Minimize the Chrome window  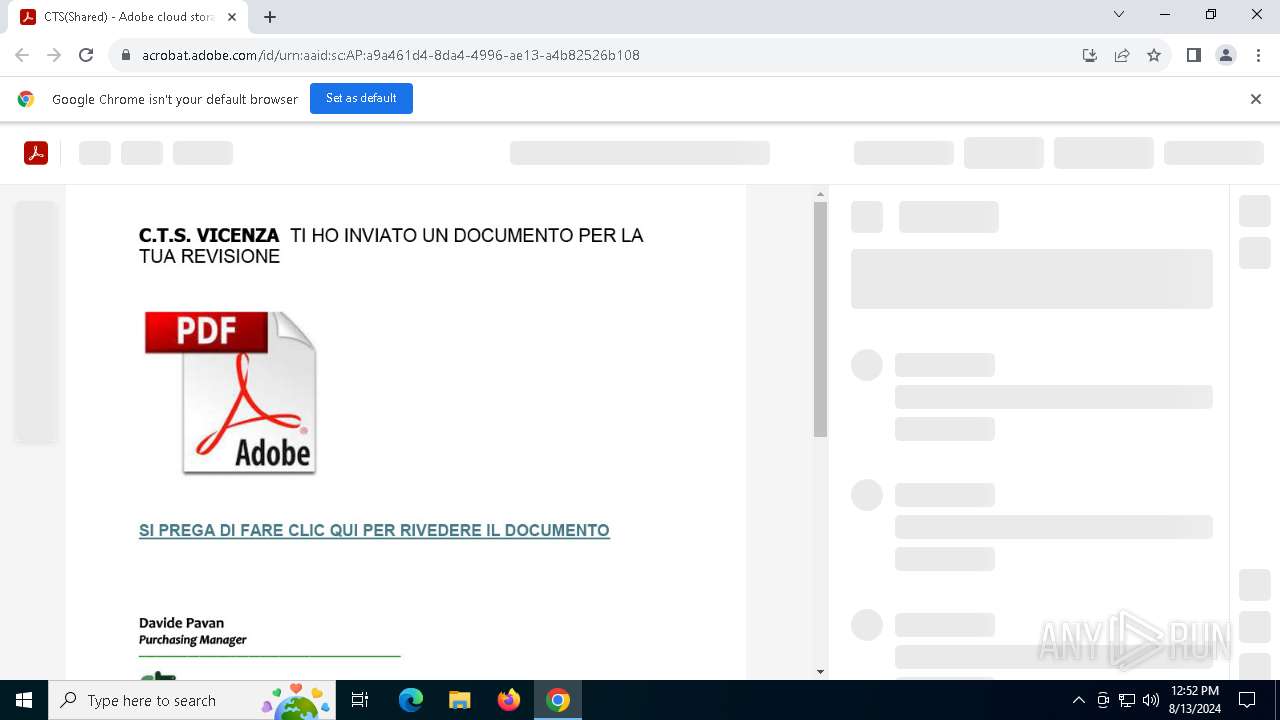click(1165, 15)
